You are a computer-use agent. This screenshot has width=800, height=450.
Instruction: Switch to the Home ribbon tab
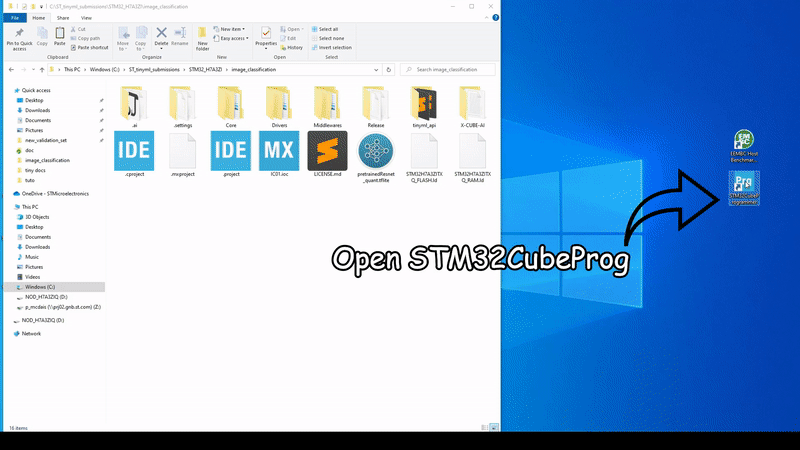click(38, 18)
